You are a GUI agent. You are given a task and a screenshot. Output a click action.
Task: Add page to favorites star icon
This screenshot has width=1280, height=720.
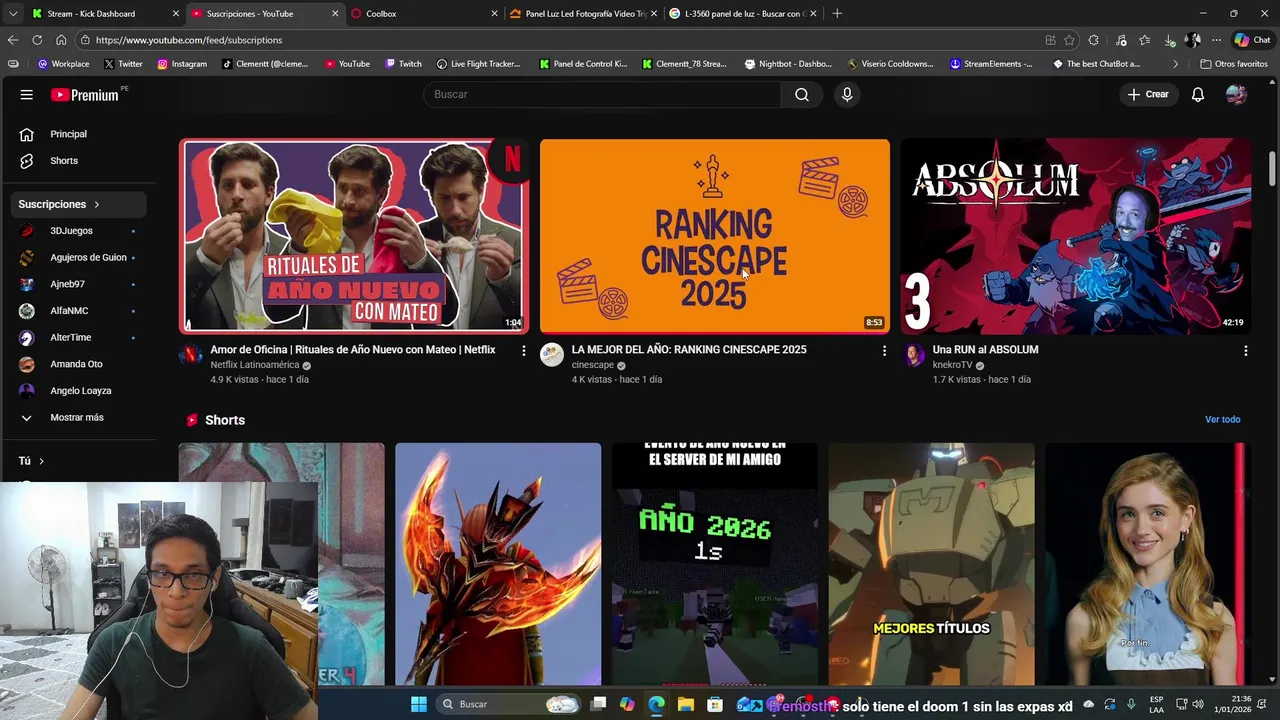(x=1069, y=40)
